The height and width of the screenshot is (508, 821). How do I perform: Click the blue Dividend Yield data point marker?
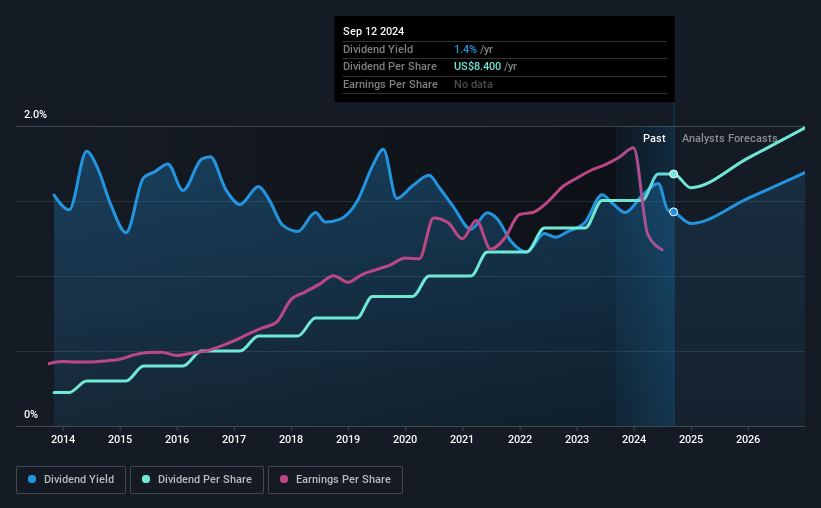coord(674,212)
